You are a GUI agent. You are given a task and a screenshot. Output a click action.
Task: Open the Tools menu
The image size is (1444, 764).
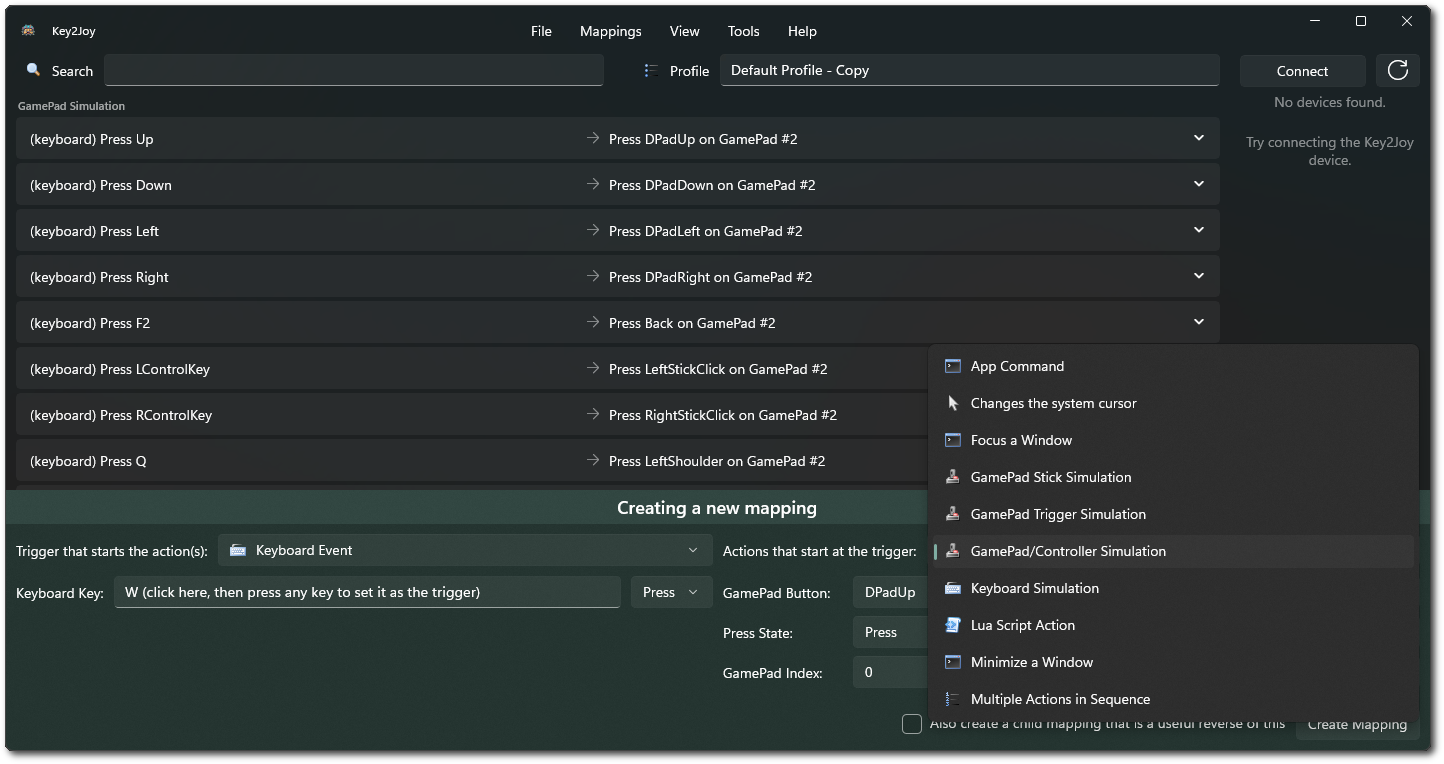coord(744,31)
